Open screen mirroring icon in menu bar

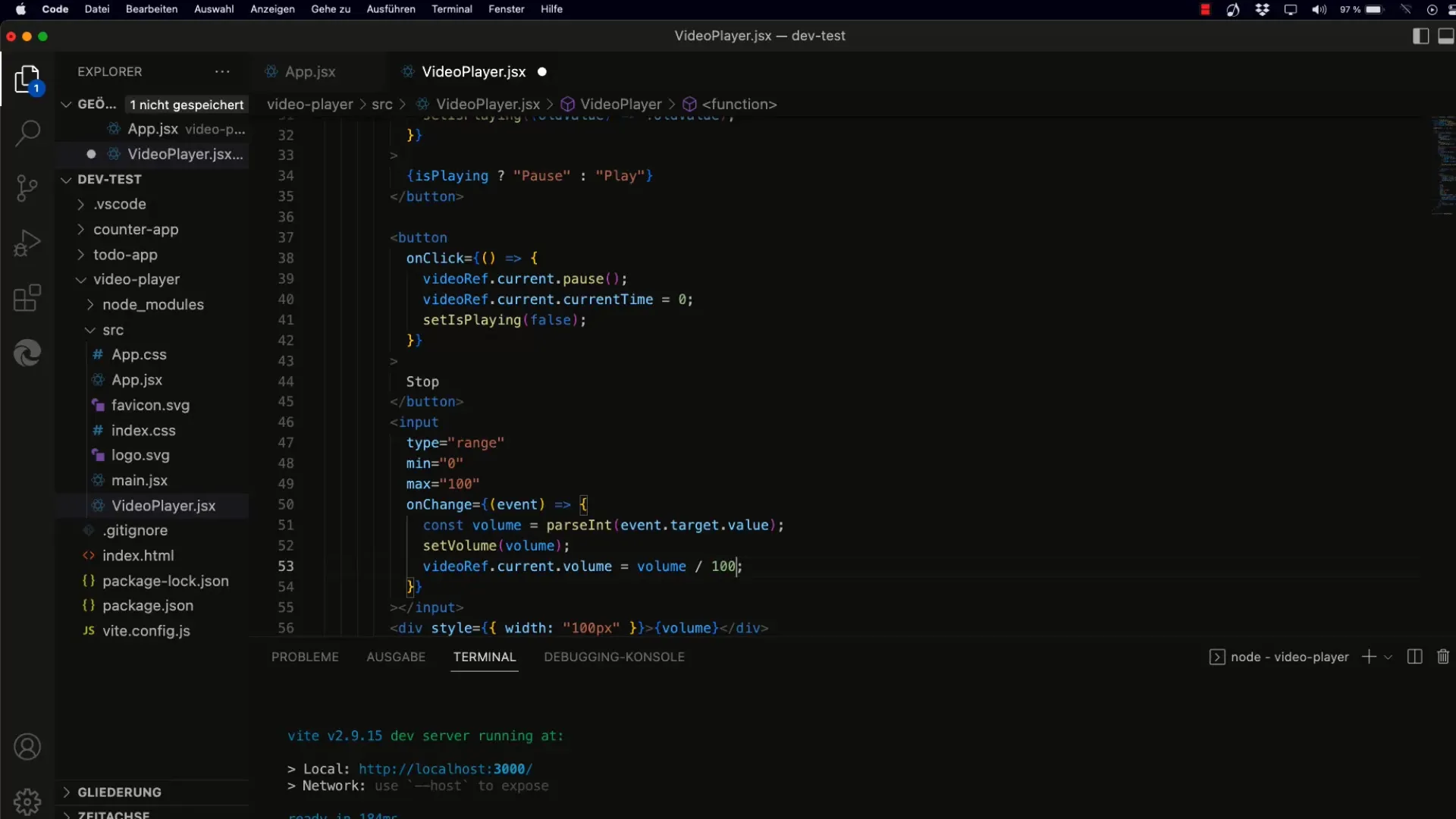click(x=1291, y=9)
